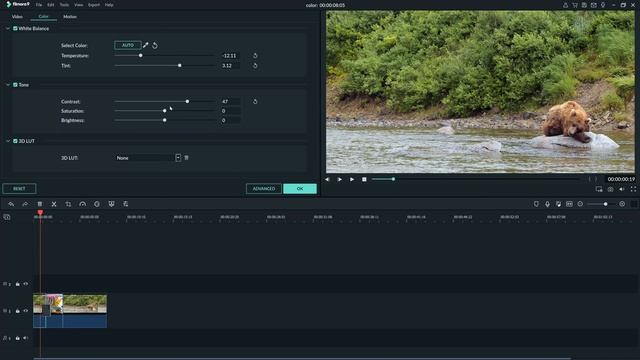Lock audio track 1
This screenshot has width=640, height=360.
tap(18, 338)
